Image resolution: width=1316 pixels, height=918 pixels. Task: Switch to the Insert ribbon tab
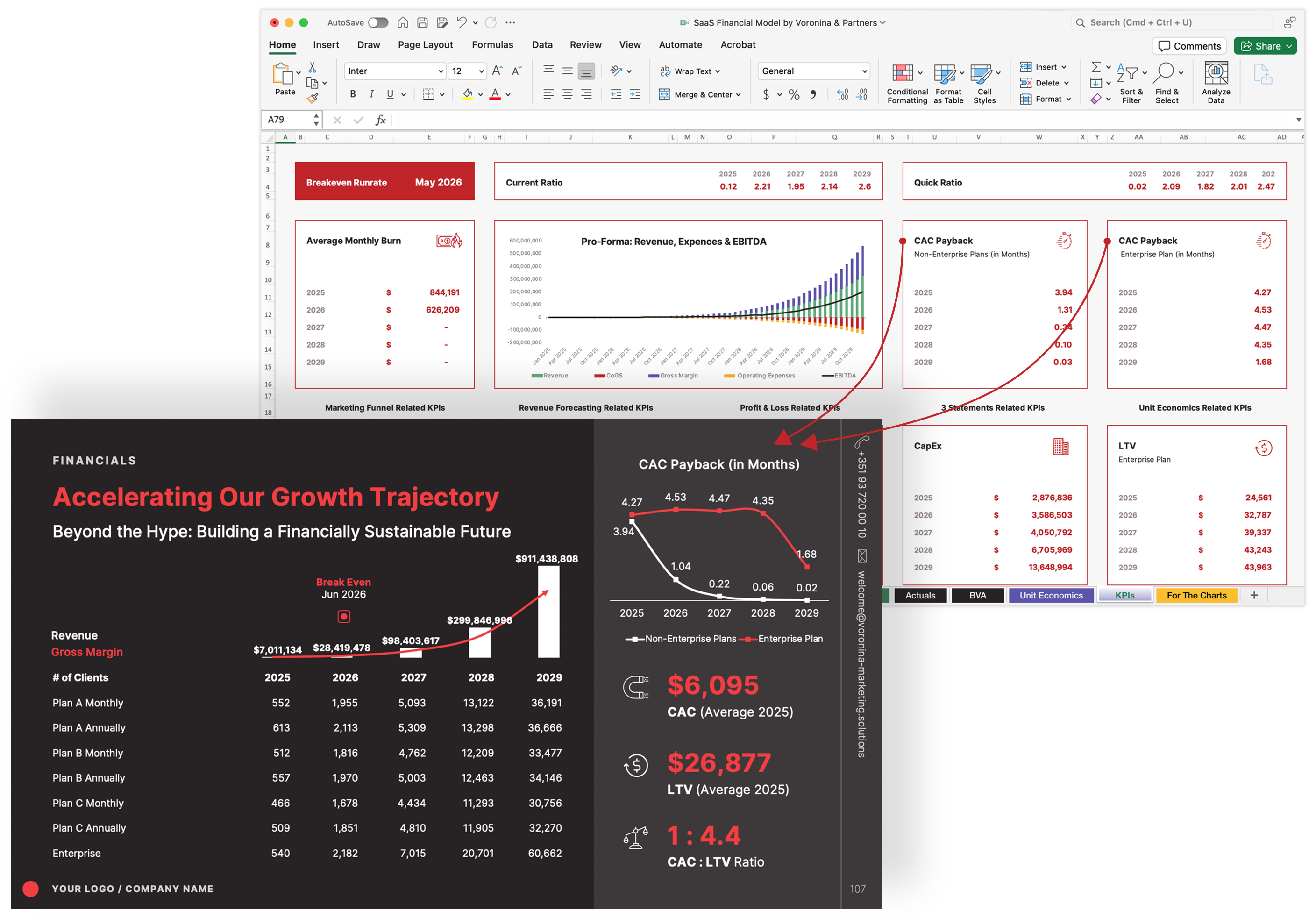click(x=326, y=45)
